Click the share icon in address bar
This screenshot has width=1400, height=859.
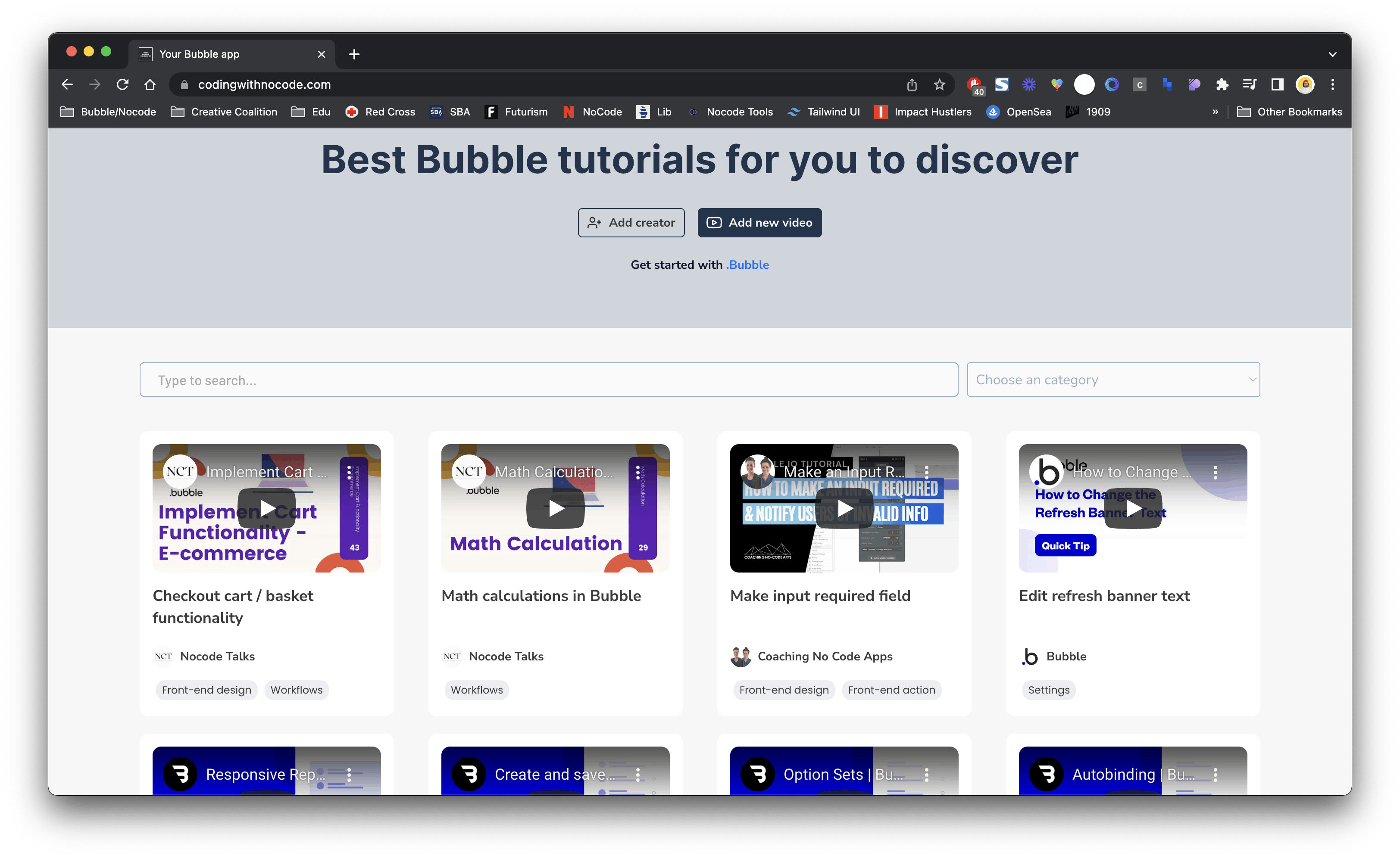[912, 84]
